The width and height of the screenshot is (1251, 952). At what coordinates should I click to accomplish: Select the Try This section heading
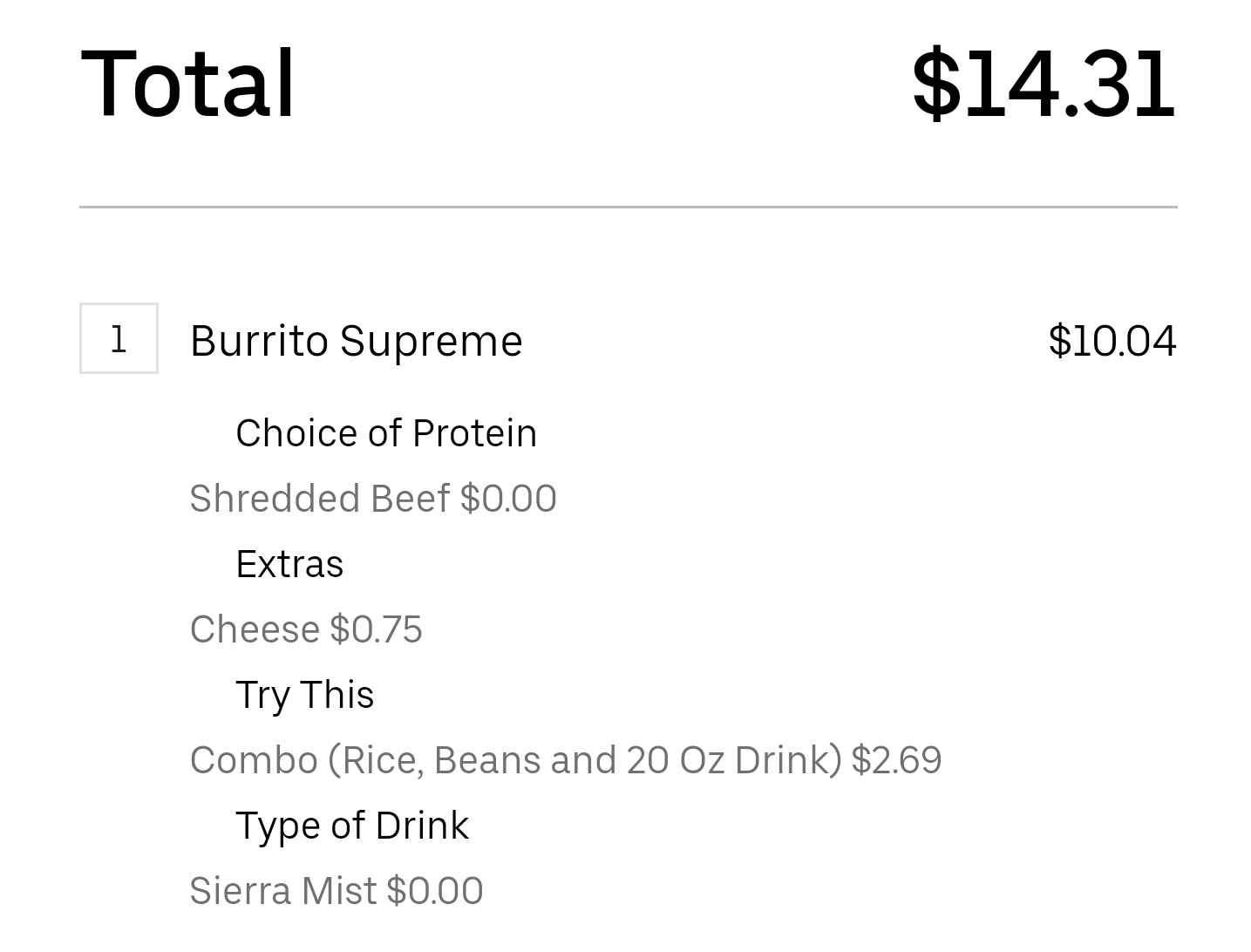(304, 695)
